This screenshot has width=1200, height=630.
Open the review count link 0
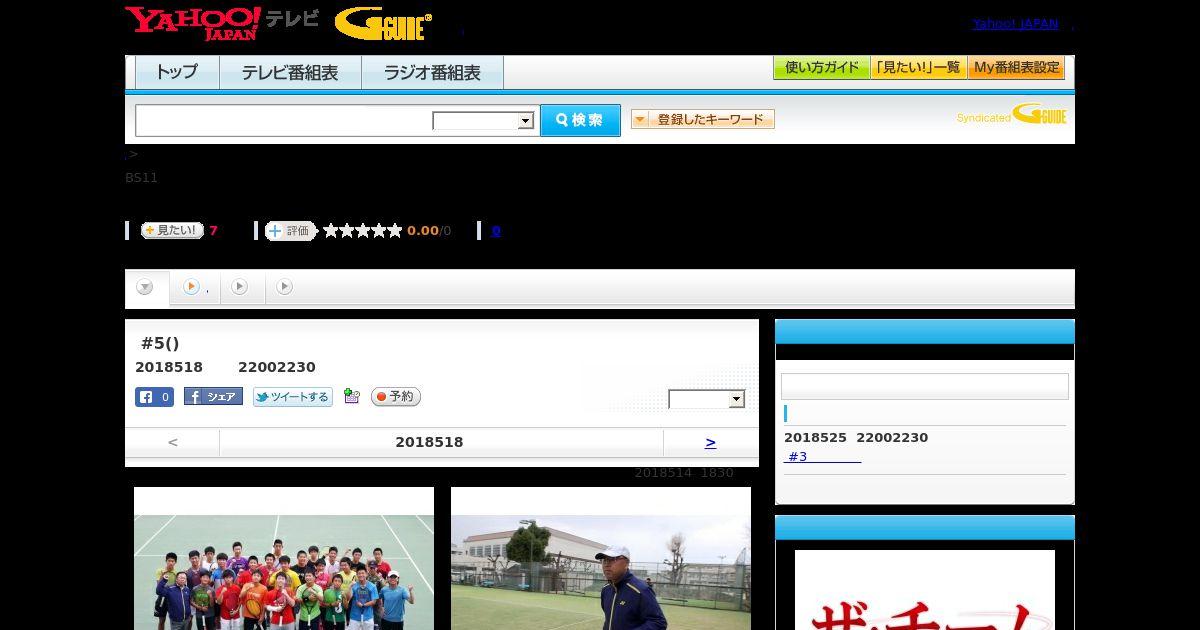496,231
